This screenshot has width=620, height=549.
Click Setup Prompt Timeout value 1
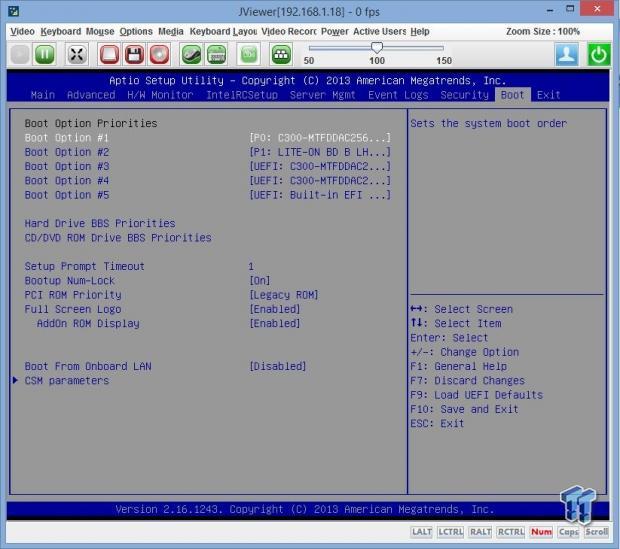point(251,266)
